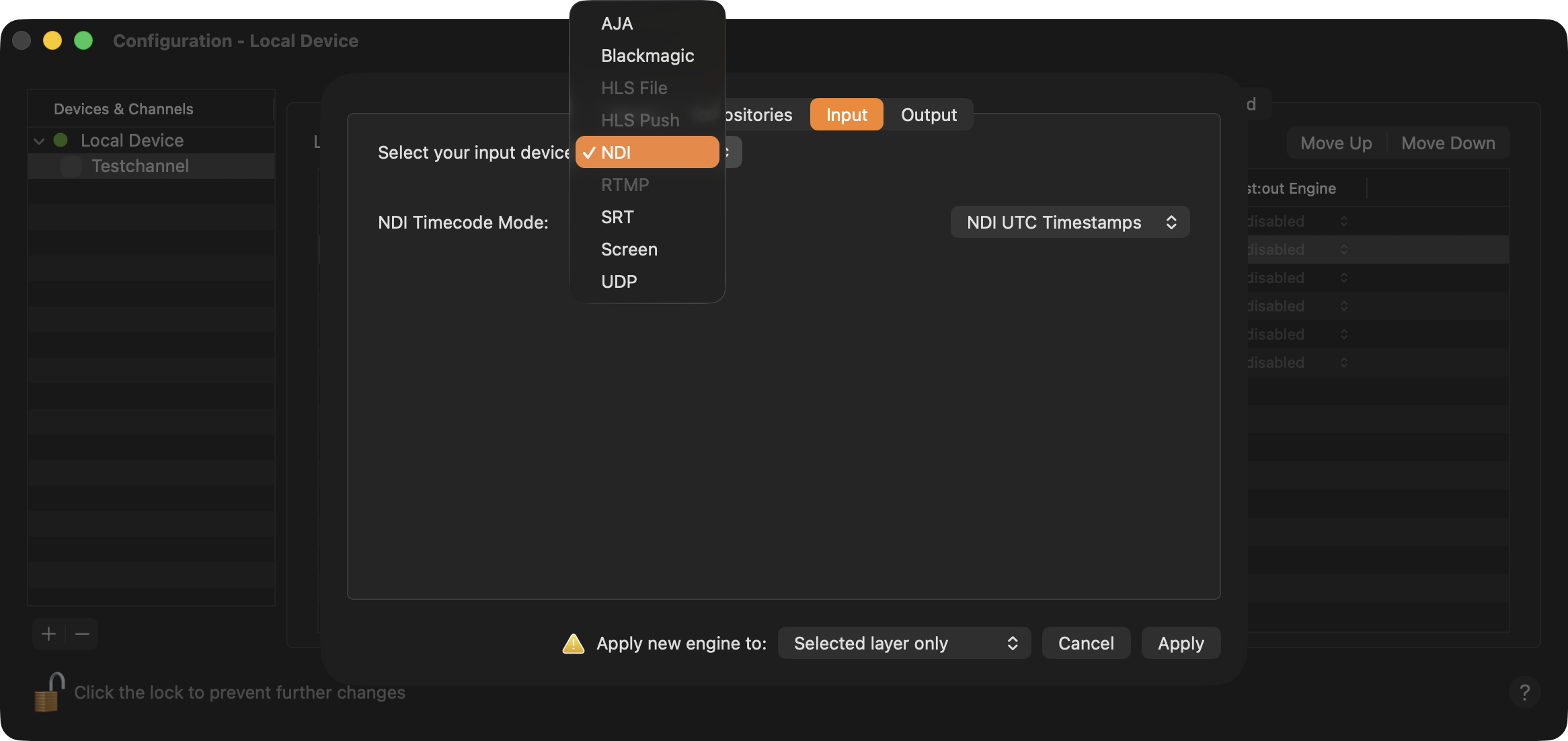The height and width of the screenshot is (741, 1568).
Task: Open help with the question mark button
Action: coord(1524,692)
